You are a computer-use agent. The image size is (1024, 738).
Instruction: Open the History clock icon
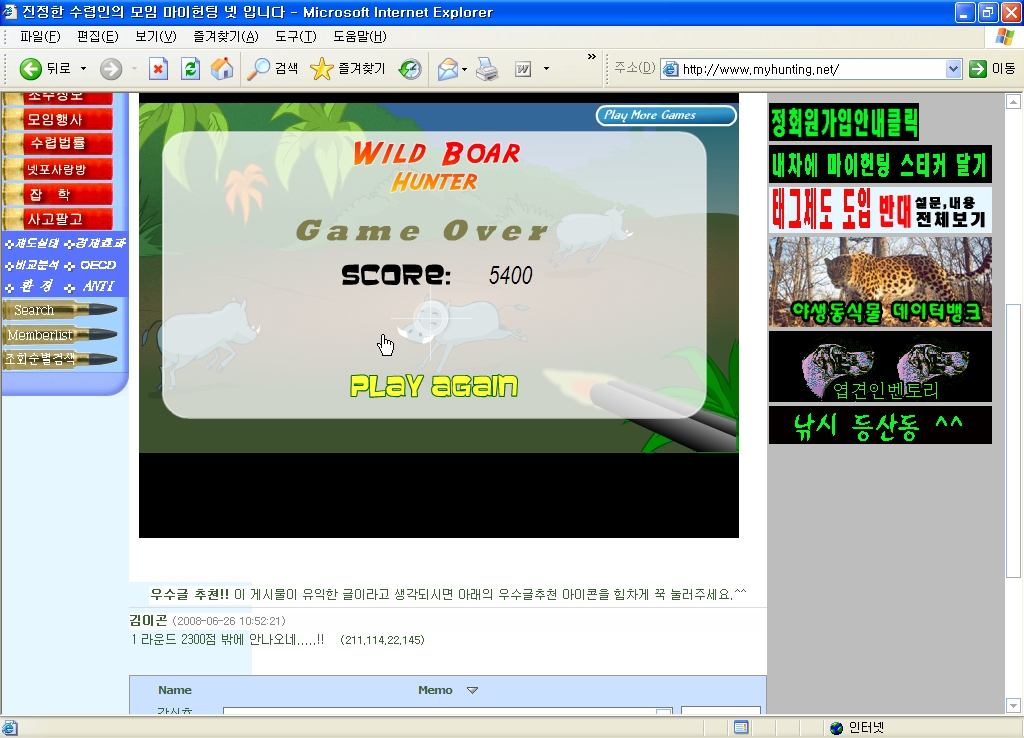pos(410,69)
